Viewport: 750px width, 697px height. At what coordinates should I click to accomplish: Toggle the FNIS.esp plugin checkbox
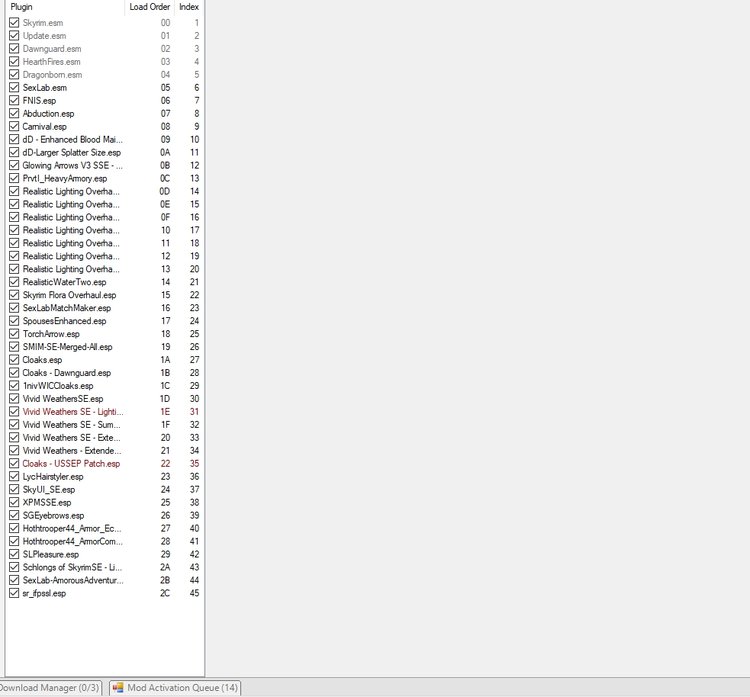click(14, 100)
